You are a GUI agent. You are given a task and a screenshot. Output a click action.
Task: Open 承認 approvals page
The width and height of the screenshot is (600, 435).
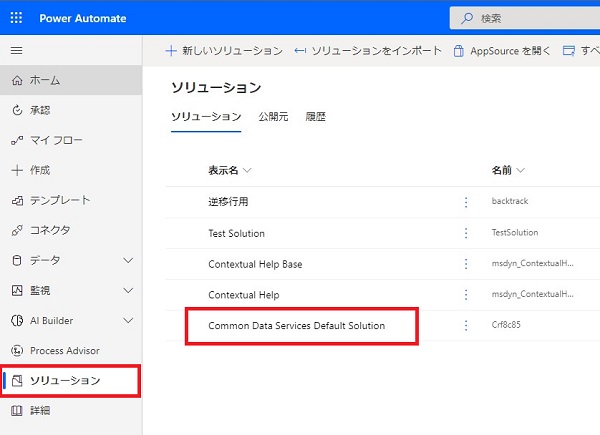pyautogui.click(x=71, y=110)
